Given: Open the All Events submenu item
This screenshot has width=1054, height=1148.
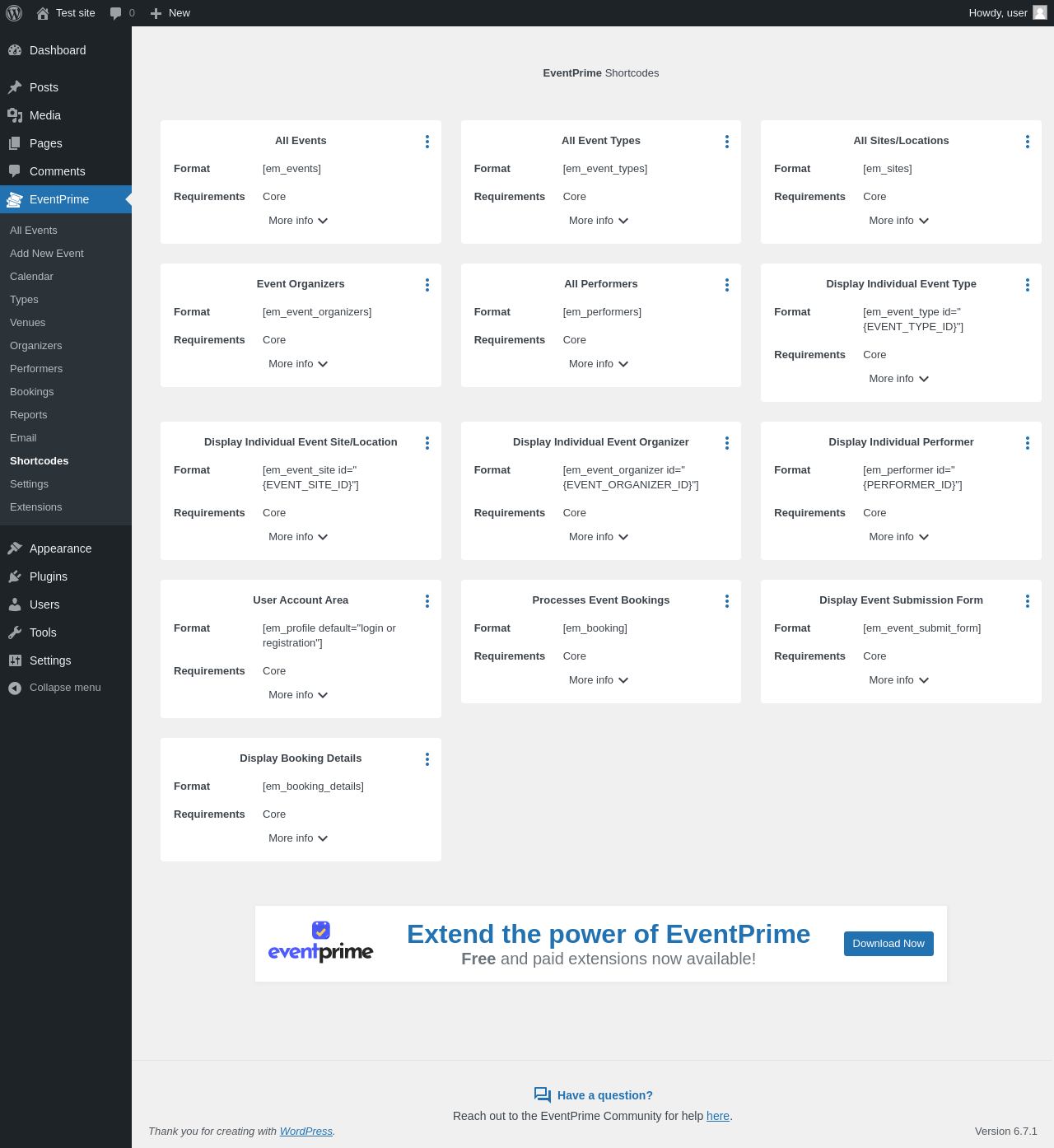Looking at the screenshot, I should 66,231.
